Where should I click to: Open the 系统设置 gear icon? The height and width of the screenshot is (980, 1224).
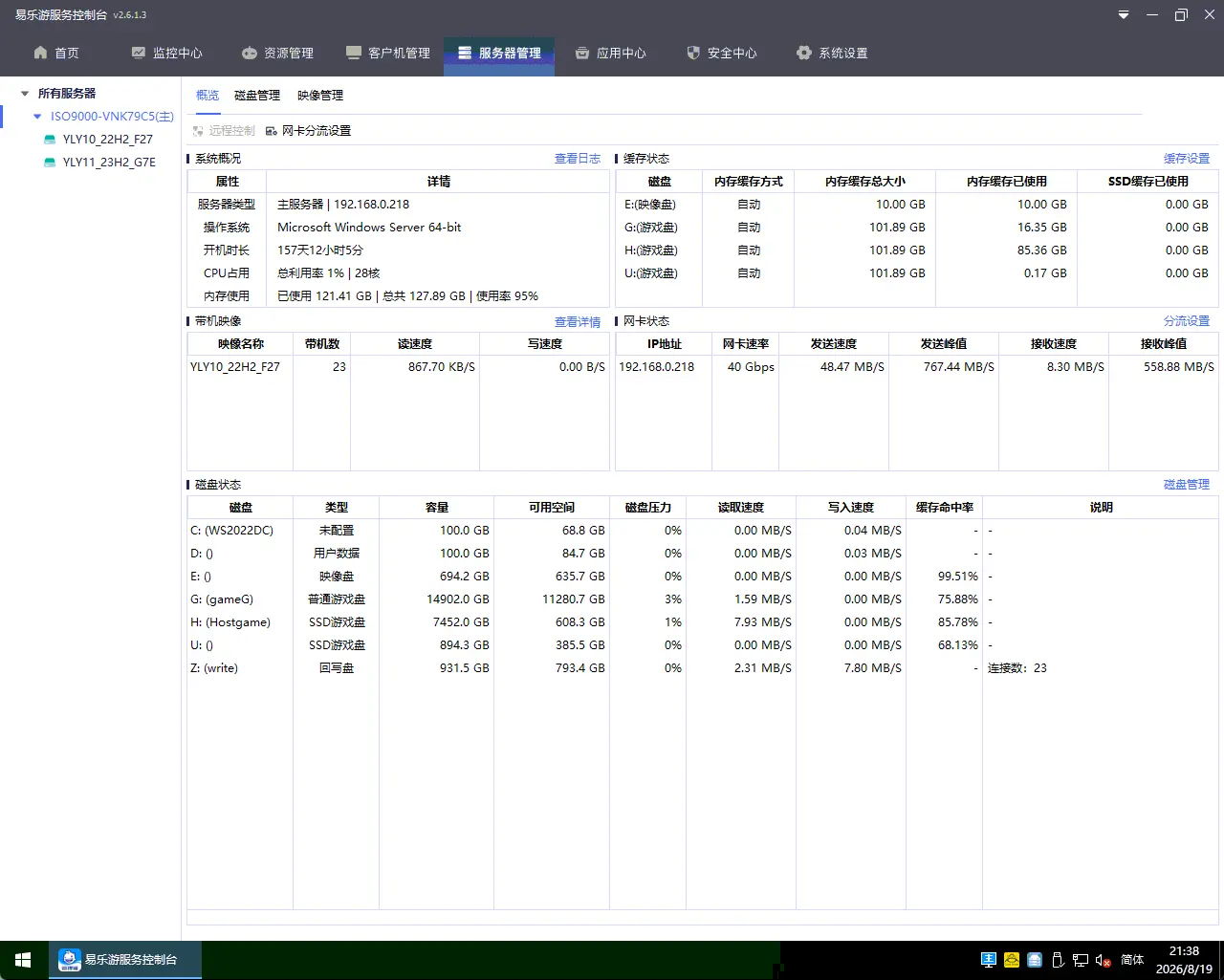(804, 53)
